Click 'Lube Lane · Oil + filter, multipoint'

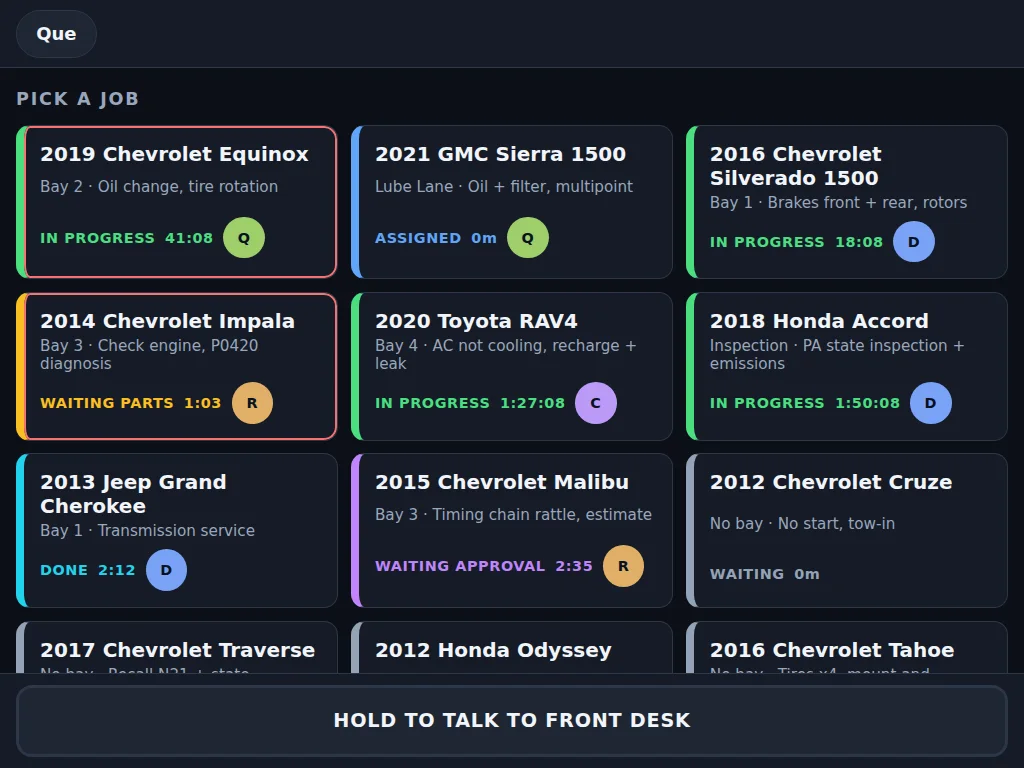(504, 186)
